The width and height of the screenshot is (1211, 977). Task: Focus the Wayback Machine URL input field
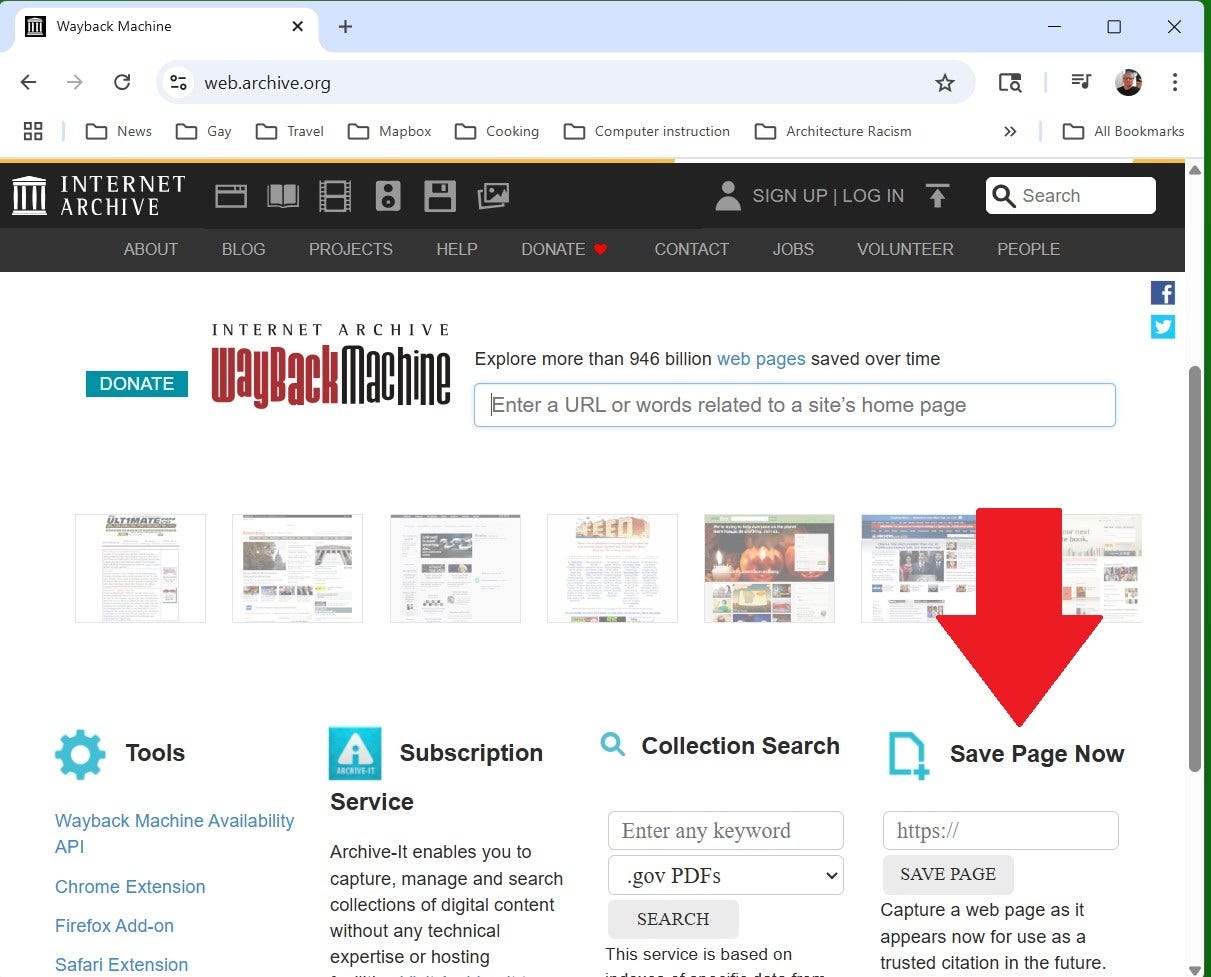point(795,405)
